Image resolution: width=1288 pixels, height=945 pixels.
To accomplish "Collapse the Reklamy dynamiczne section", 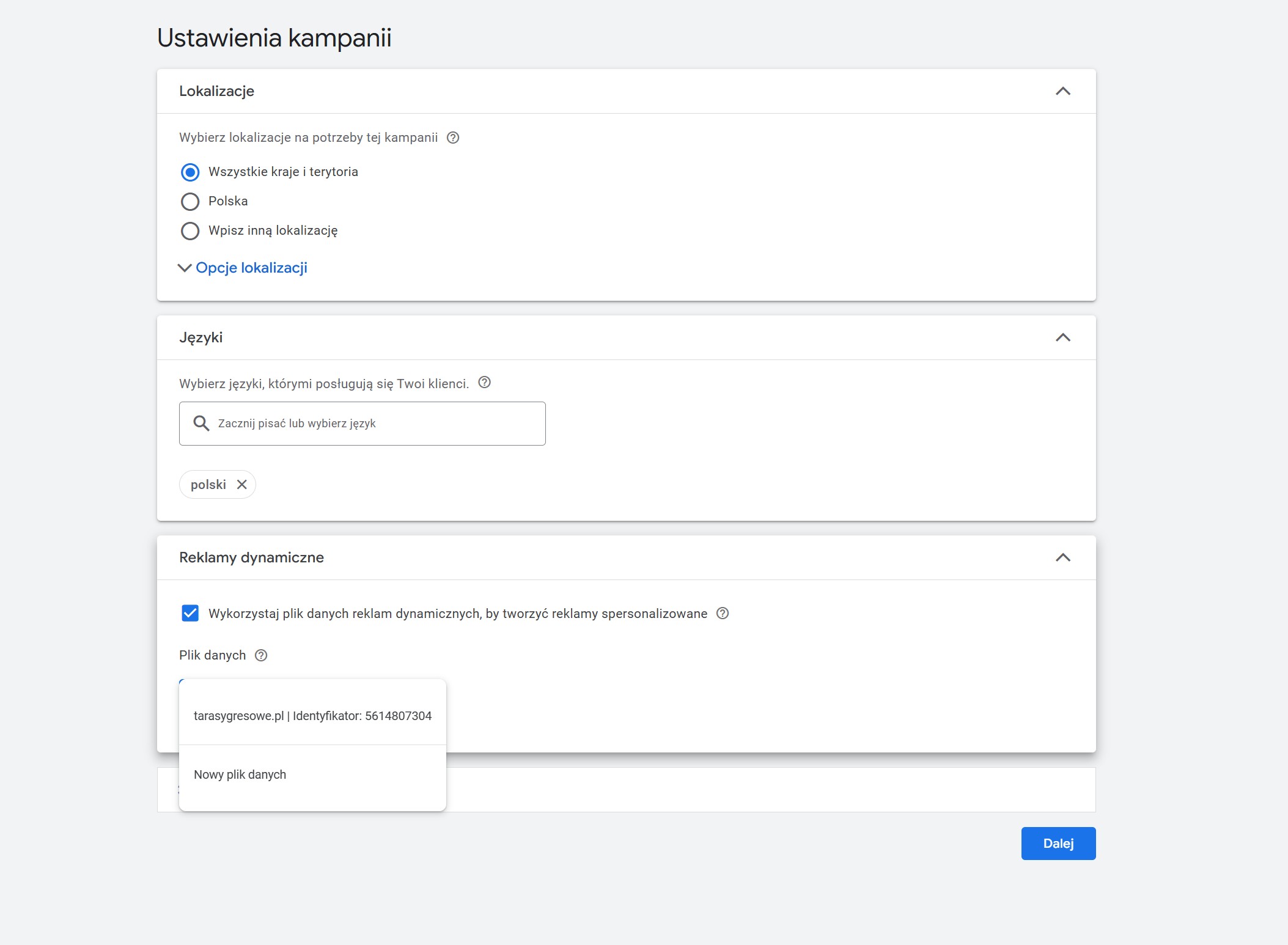I will click(x=1063, y=557).
